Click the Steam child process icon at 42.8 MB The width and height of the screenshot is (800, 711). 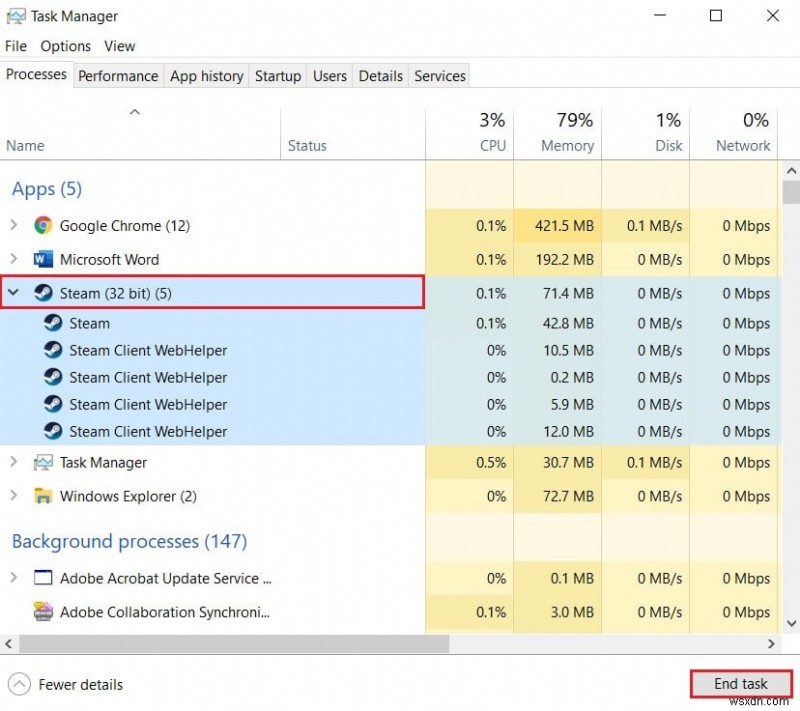coord(53,323)
